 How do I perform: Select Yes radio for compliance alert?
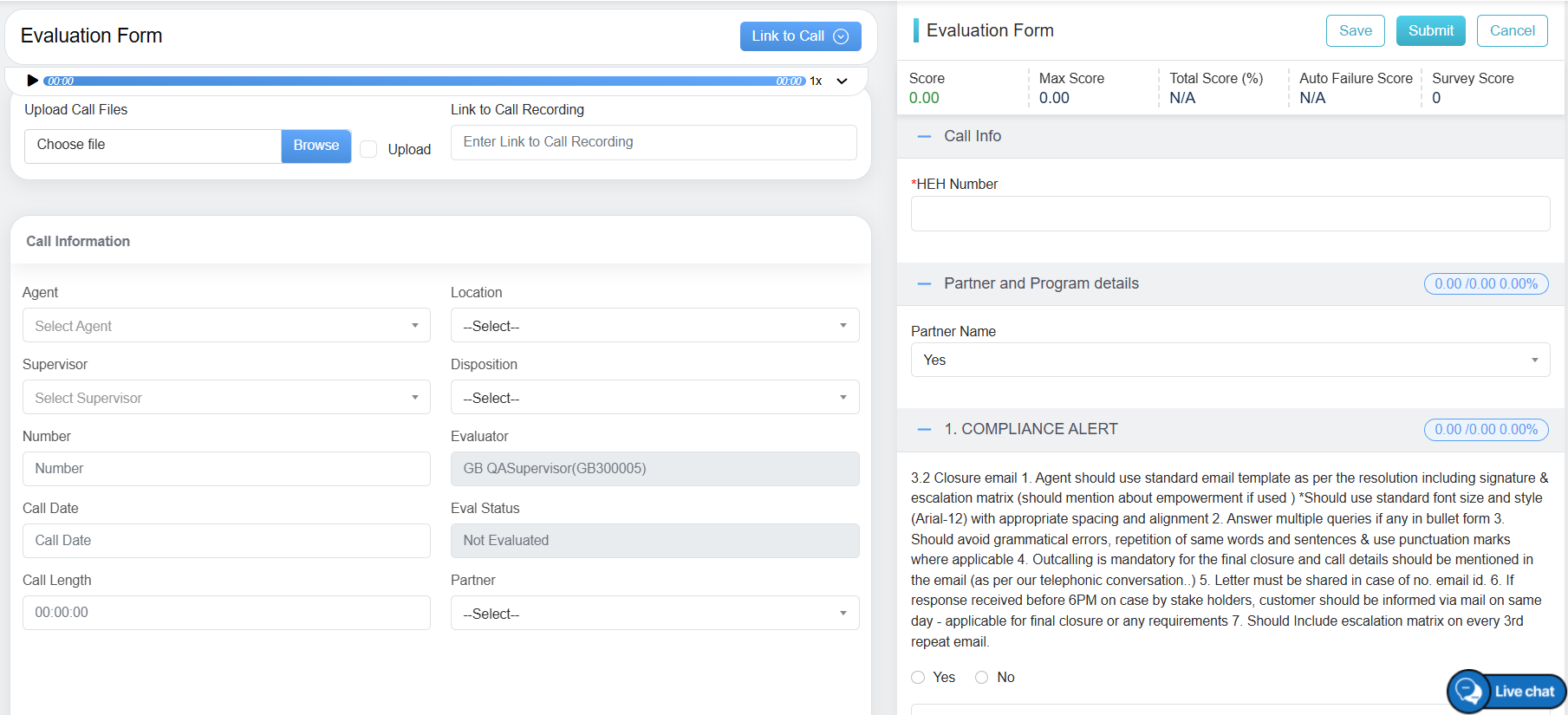click(918, 678)
